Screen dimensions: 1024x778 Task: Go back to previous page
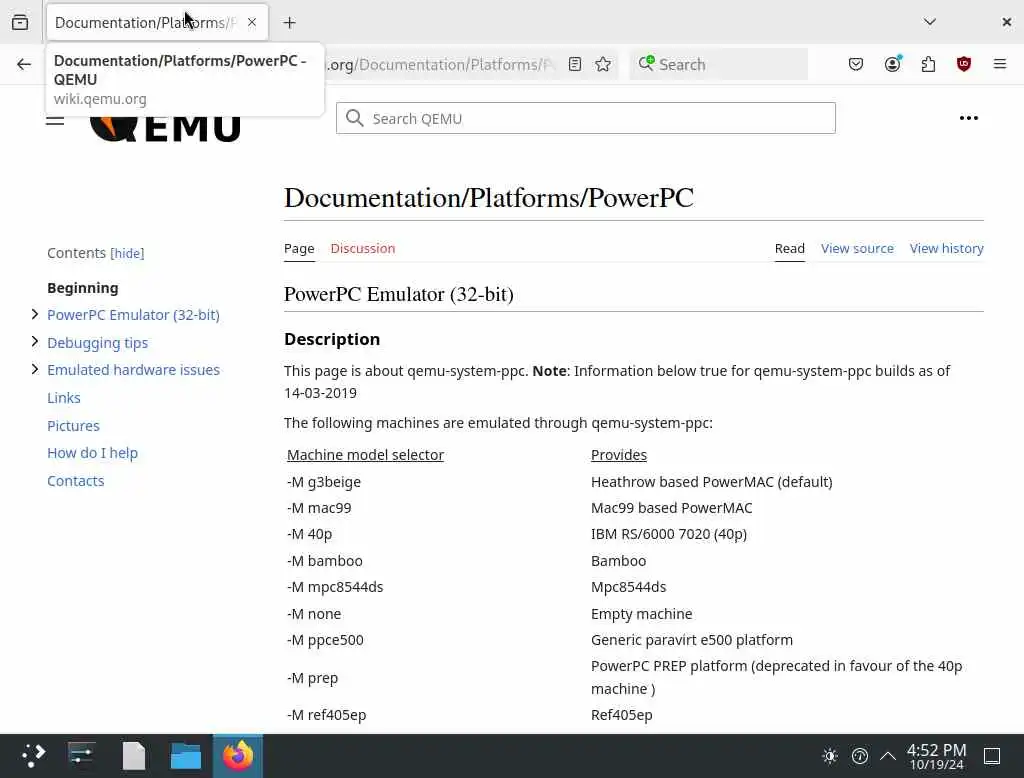pos(24,64)
